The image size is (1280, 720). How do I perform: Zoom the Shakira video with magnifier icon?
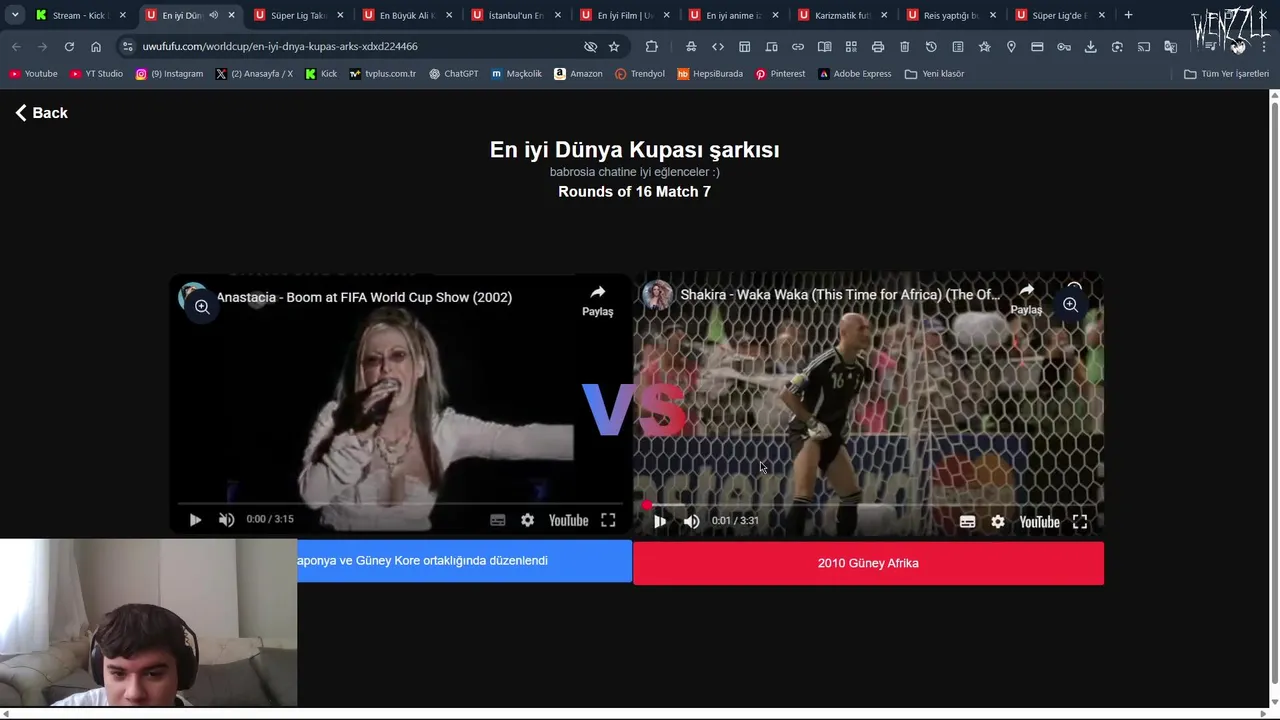[1070, 304]
